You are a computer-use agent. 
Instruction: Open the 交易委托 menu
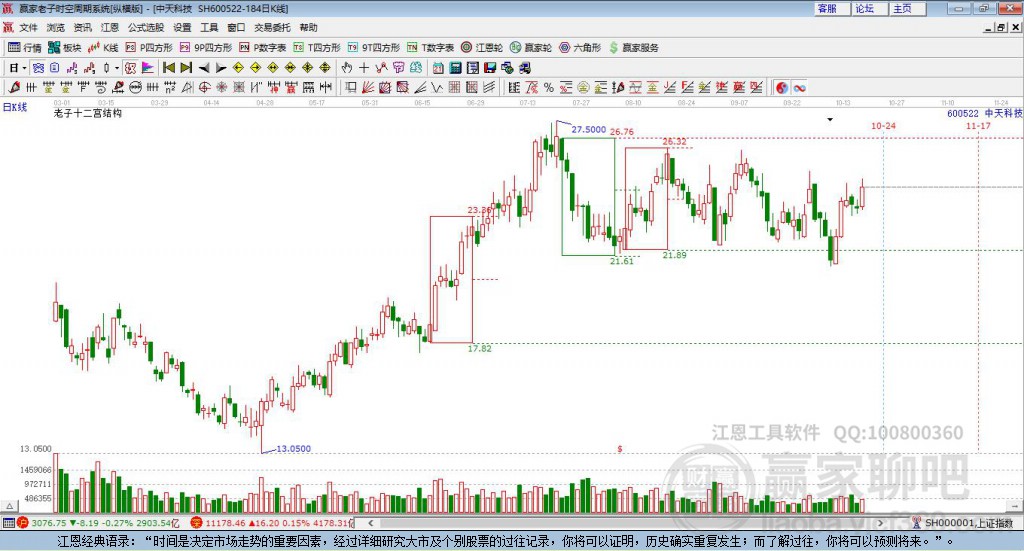[272, 27]
